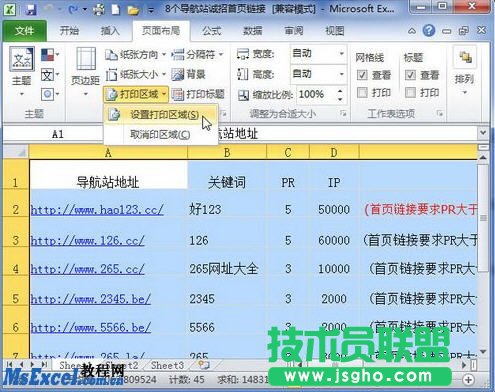The height and width of the screenshot is (392, 495).
Task: Click the Redo icon in quick access toolbar
Action: point(72,10)
